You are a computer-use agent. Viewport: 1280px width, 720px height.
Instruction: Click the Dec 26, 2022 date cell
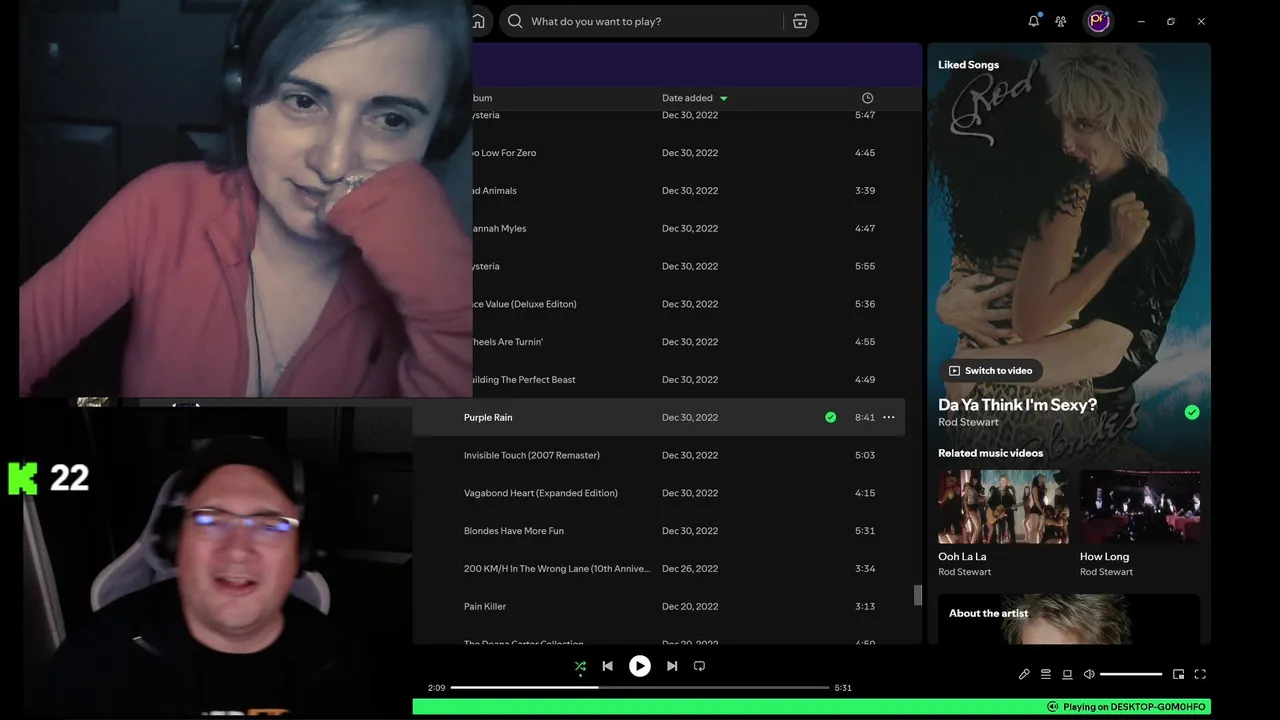point(690,569)
